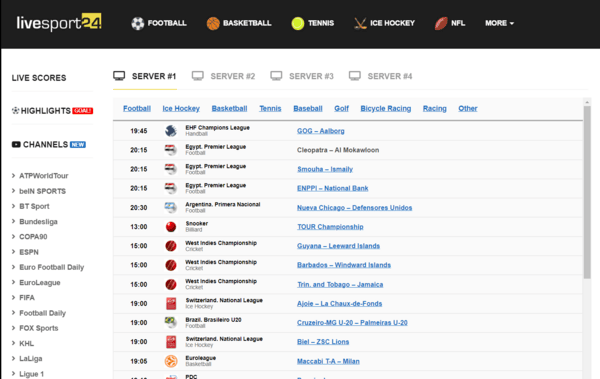Open Cruzeiro-MG U-20 – Palmeiras U-20 link
The image size is (600, 379).
coord(352,323)
